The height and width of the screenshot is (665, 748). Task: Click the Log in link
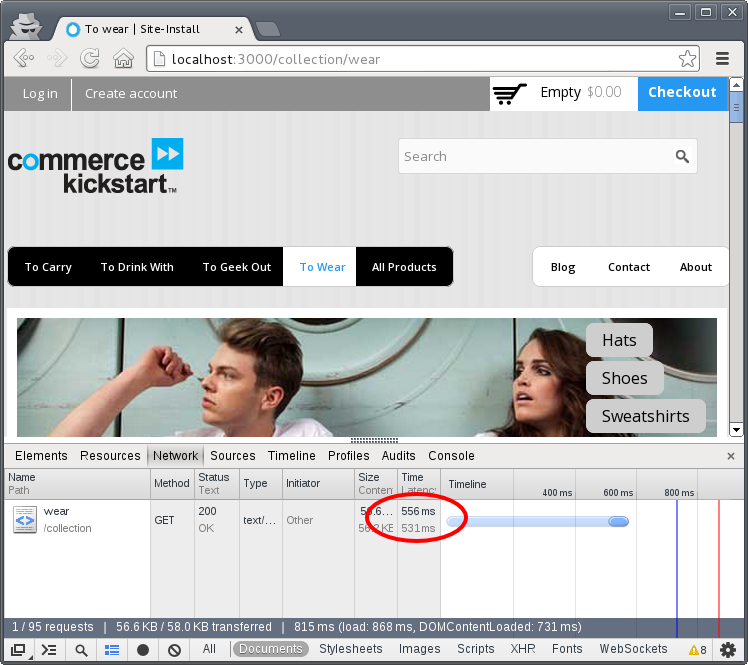(x=40, y=94)
